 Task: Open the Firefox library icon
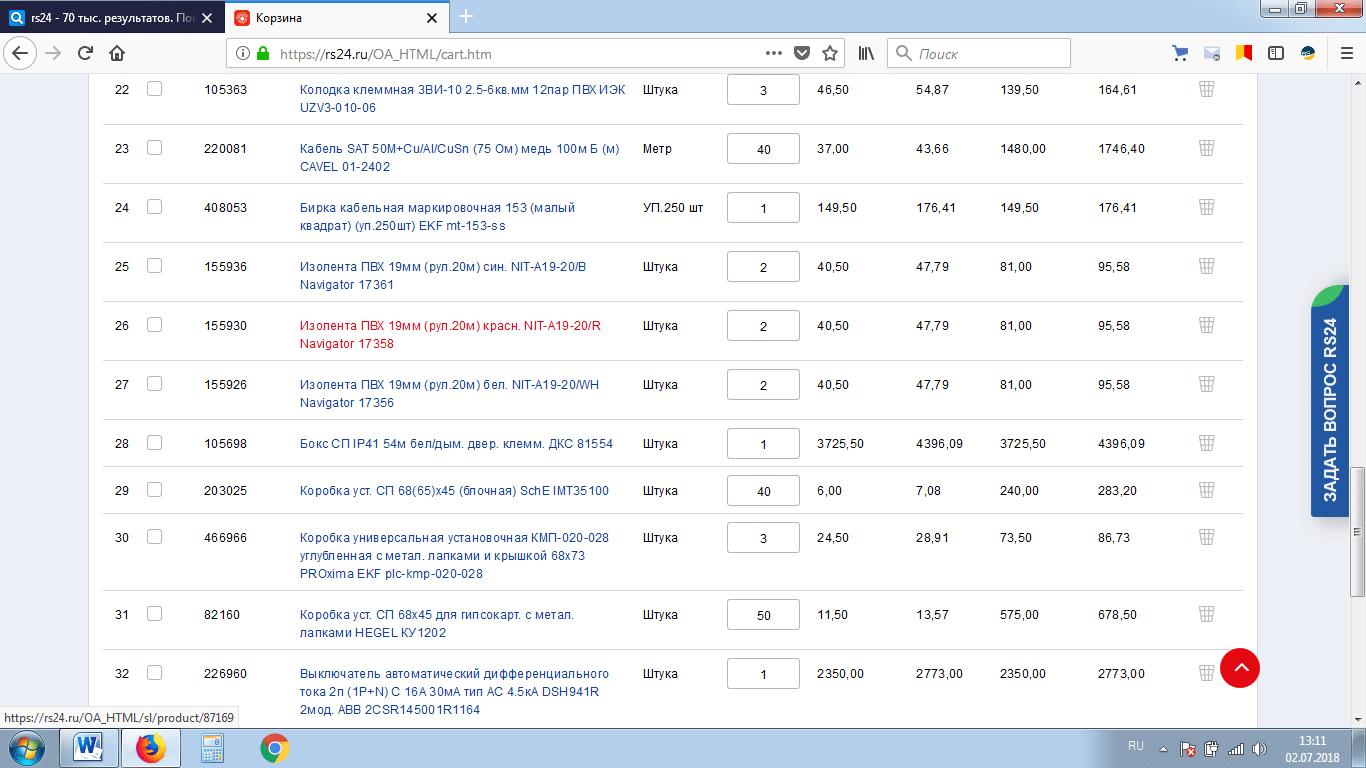coord(865,53)
